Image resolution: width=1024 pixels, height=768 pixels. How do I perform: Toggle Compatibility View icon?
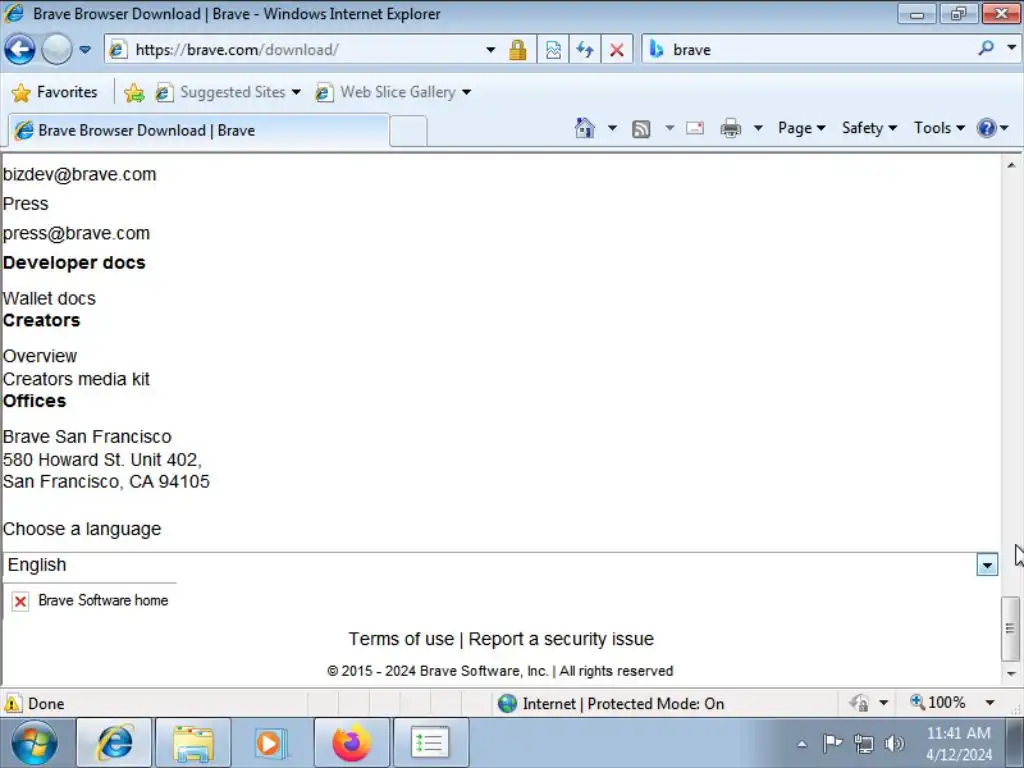pos(553,50)
